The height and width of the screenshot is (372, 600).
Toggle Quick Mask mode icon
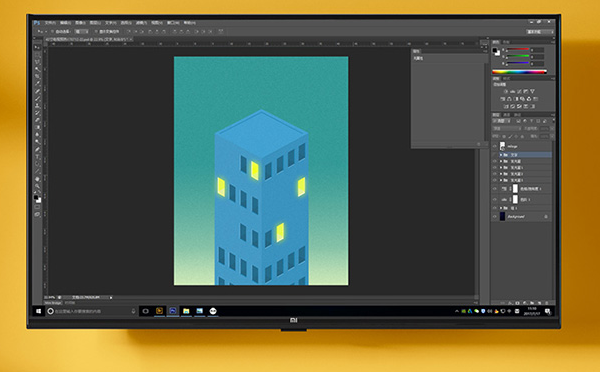pos(37,207)
